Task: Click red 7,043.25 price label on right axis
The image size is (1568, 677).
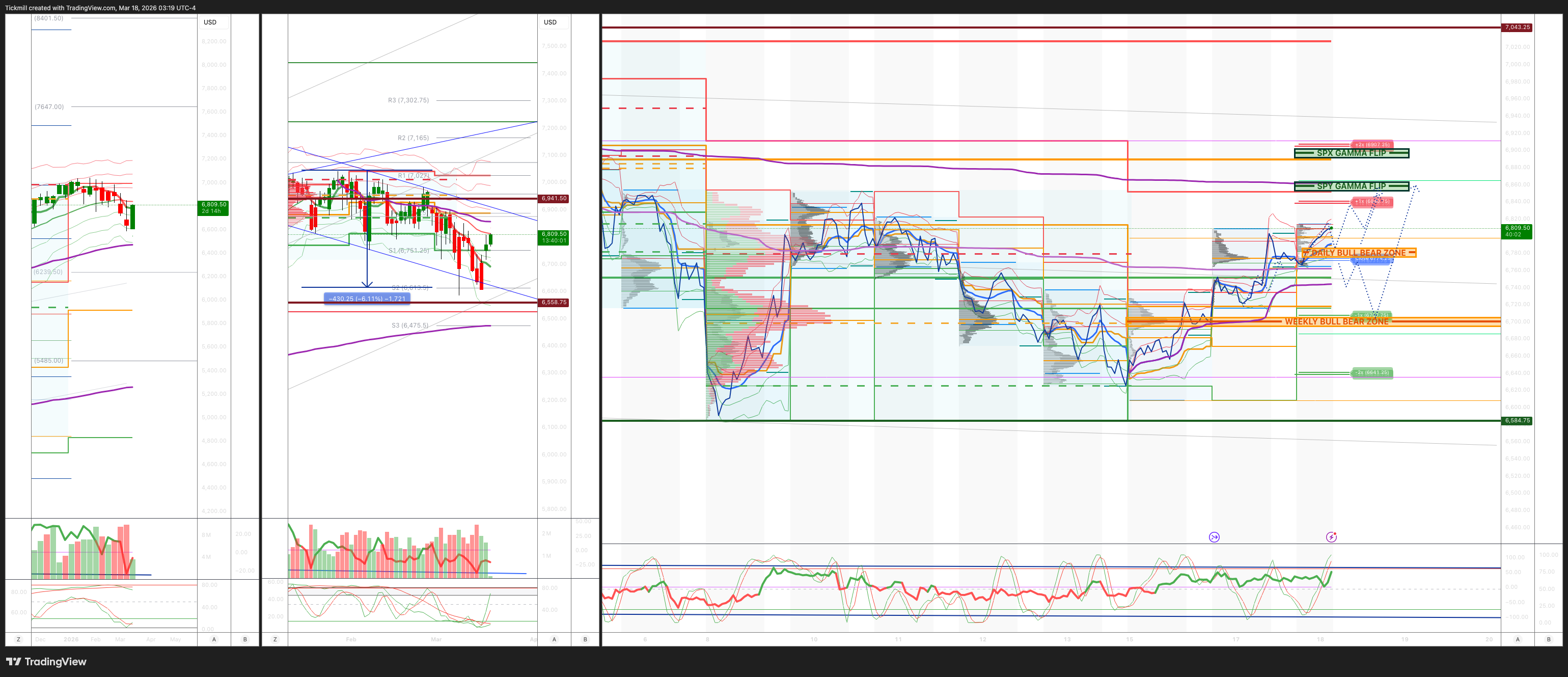Action: [1516, 28]
